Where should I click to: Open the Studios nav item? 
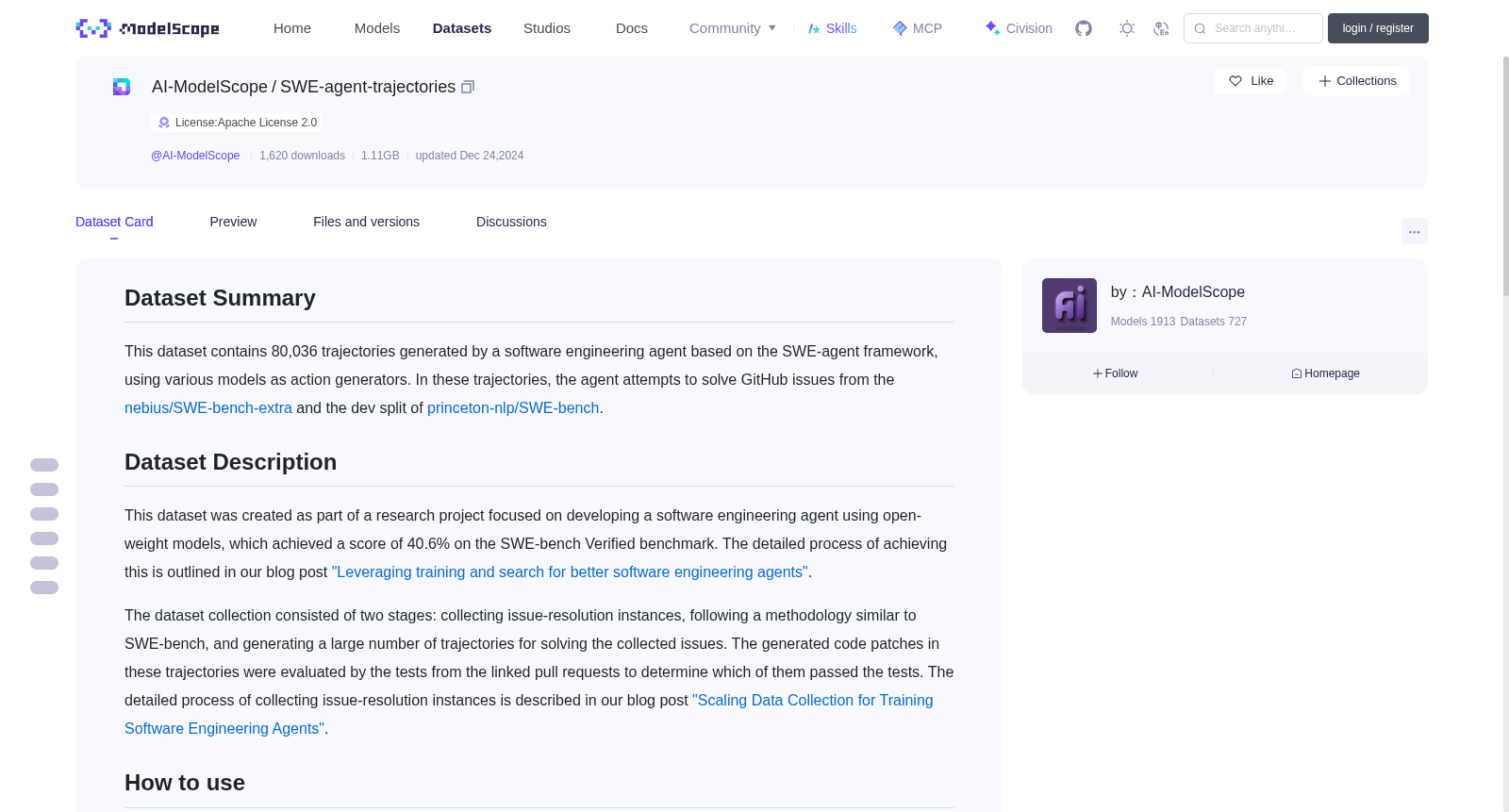pos(547,28)
